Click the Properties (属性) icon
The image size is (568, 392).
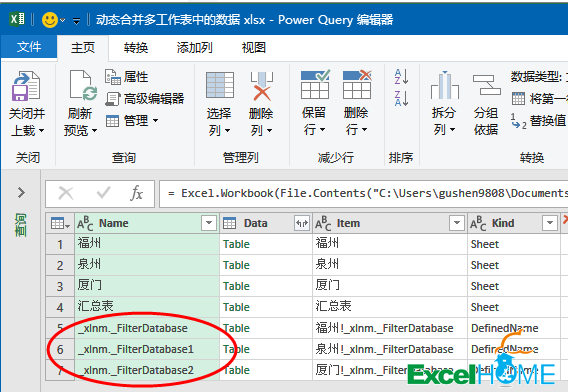(x=113, y=77)
